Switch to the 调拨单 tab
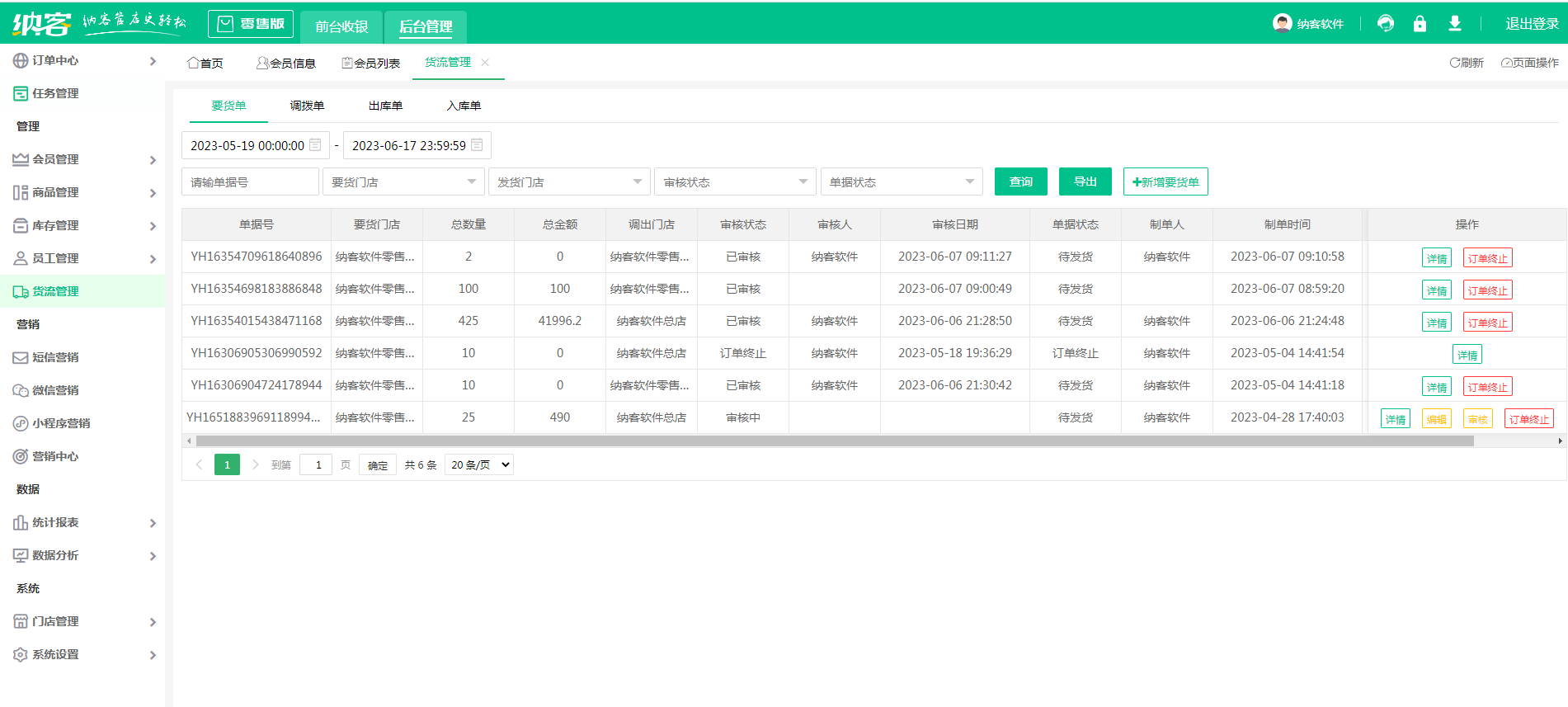This screenshot has width=1568, height=707. click(307, 106)
